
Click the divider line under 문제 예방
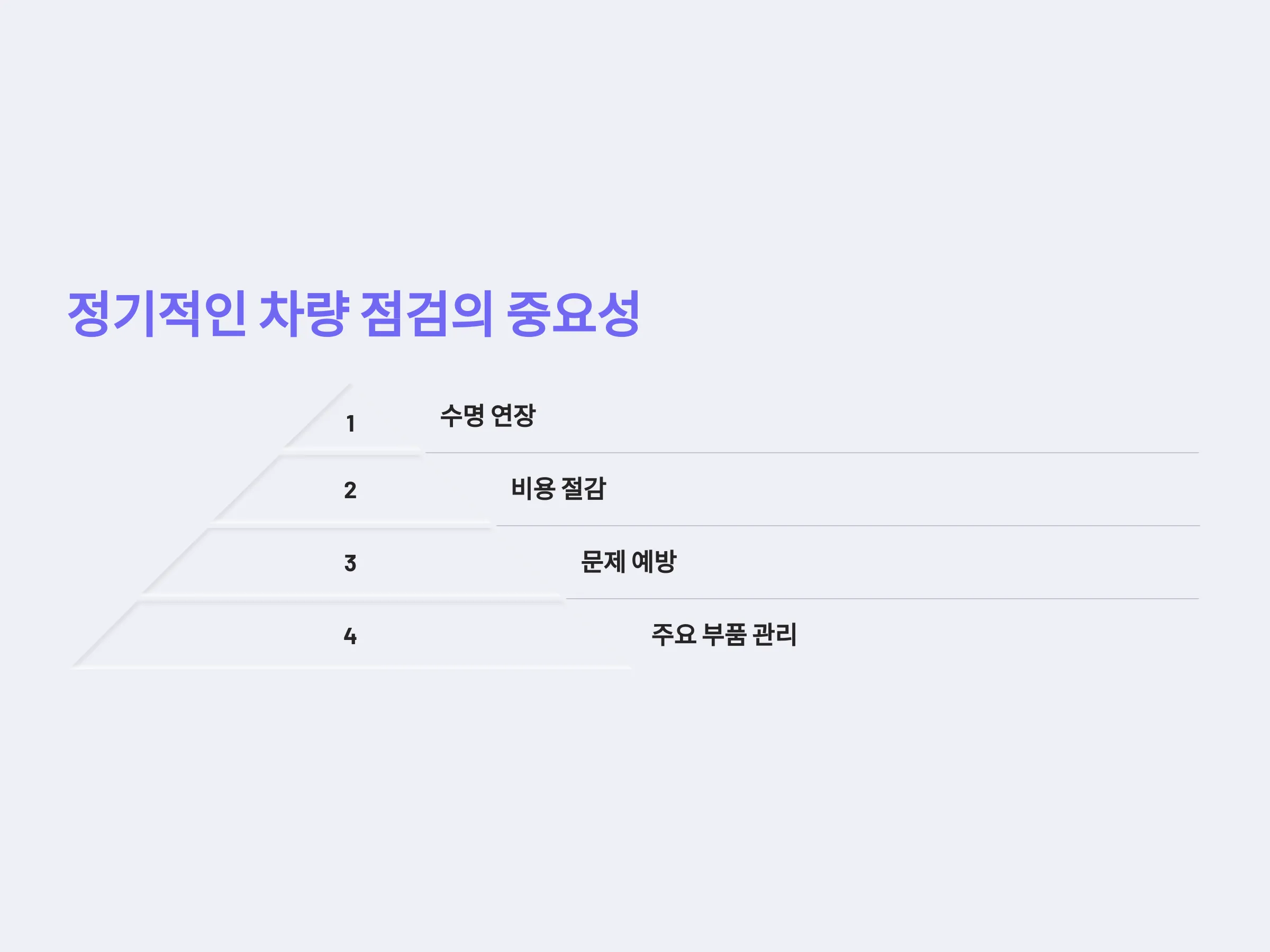click(883, 599)
